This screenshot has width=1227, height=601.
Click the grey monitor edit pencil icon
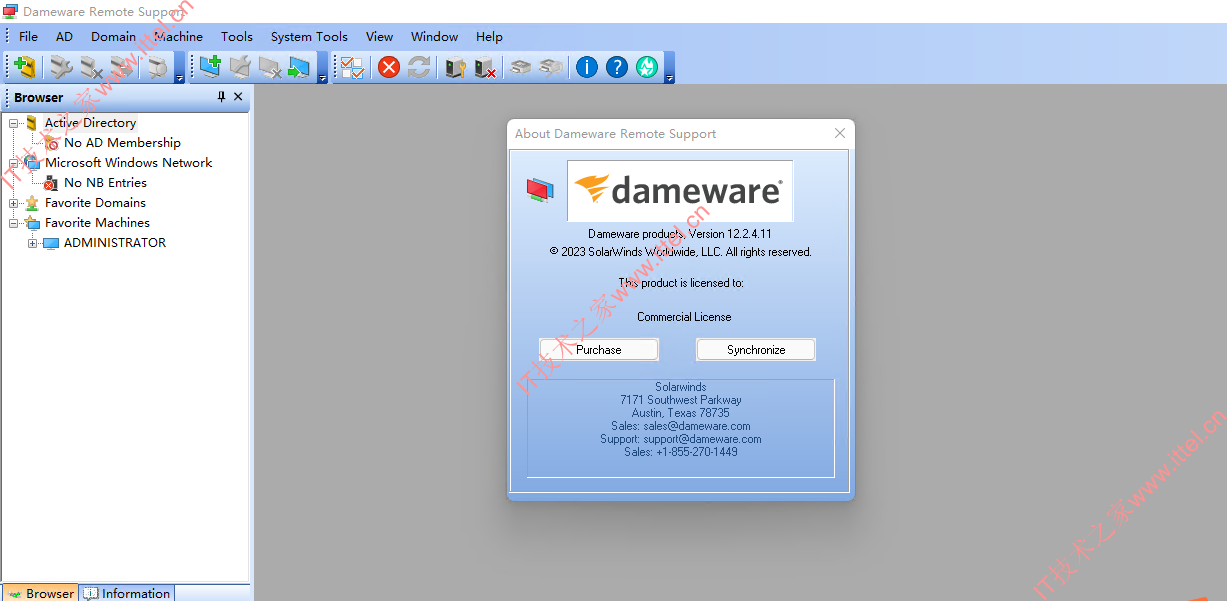[x=240, y=67]
